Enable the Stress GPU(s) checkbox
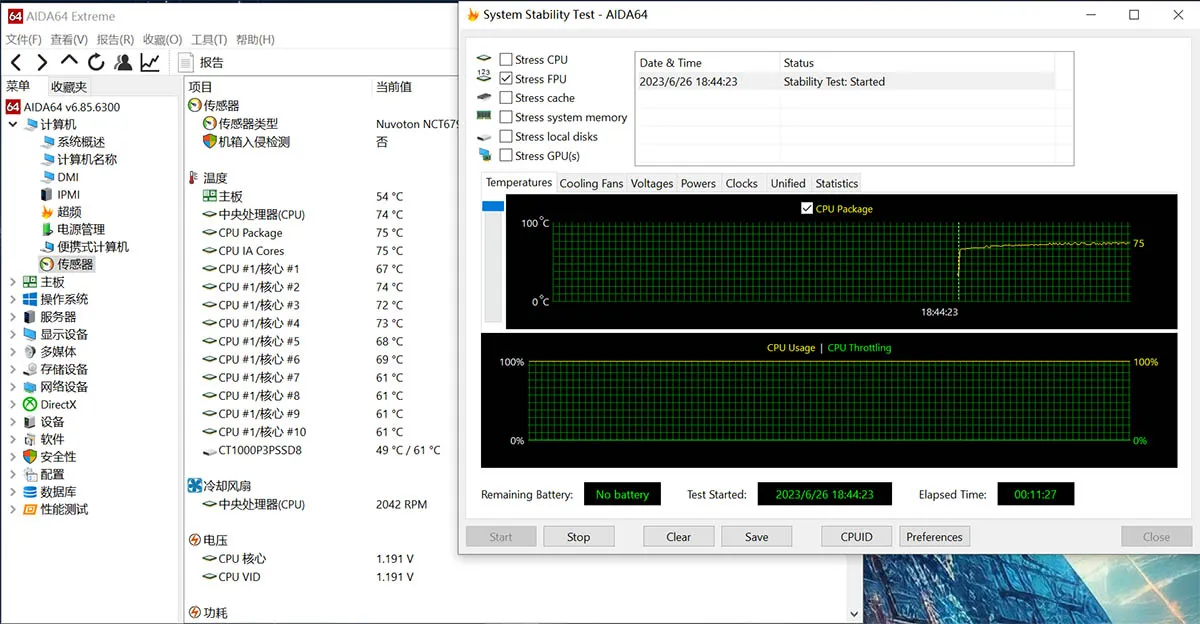This screenshot has width=1200, height=624. [506, 156]
